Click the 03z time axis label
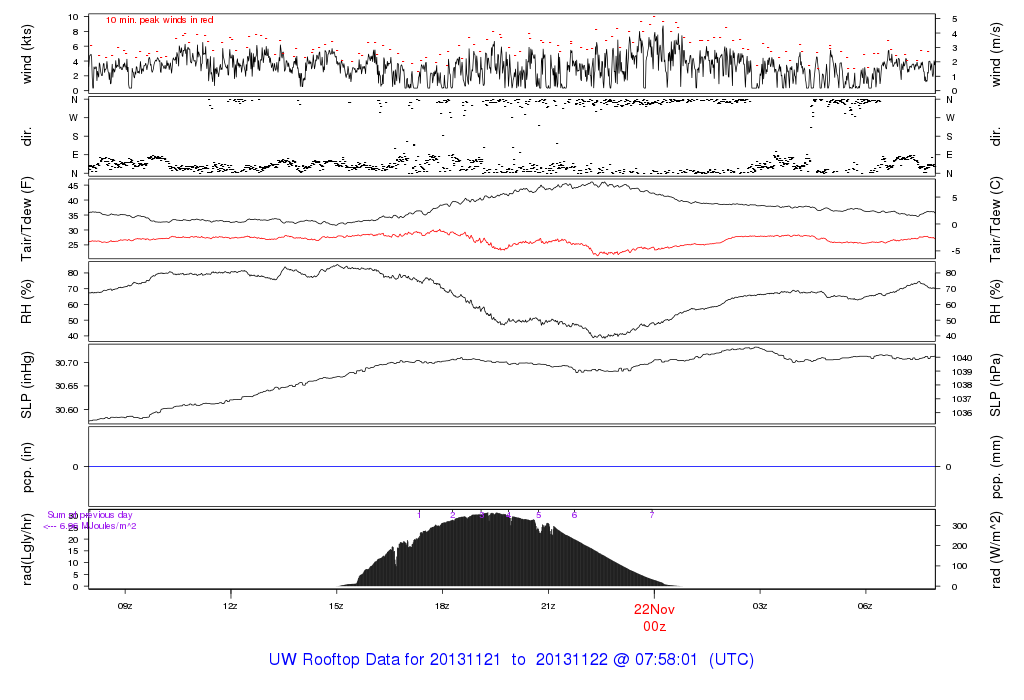This screenshot has height=700, width=1024. click(759, 606)
